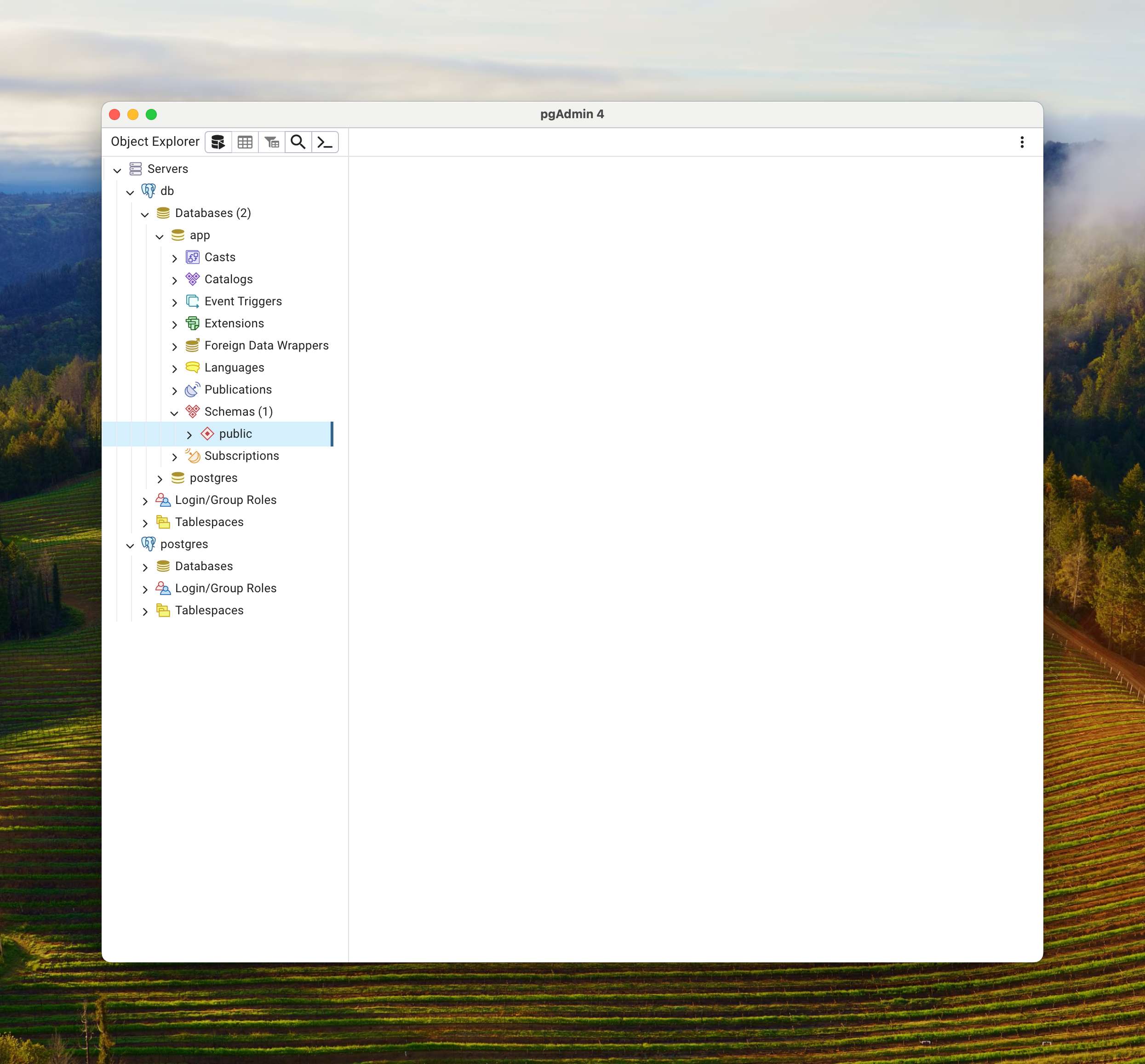
Task: Click the Subscriptions node under app
Action: [241, 455]
